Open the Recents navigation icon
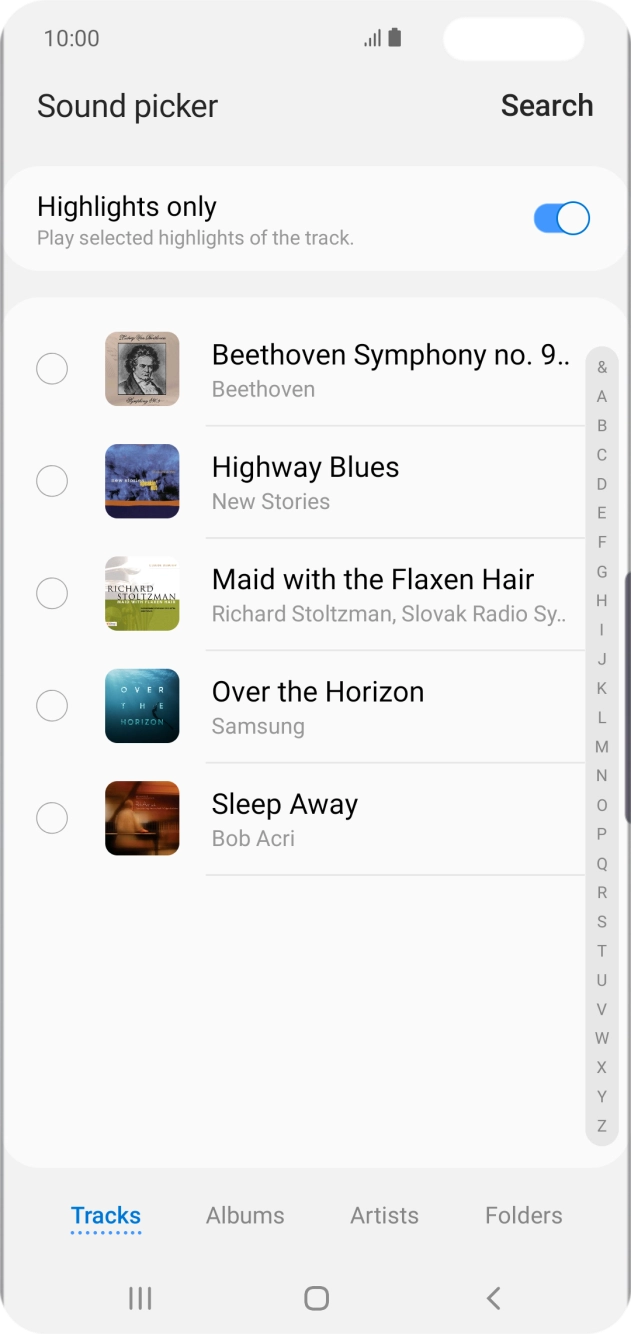The height and width of the screenshot is (1334, 631). tap(139, 1298)
